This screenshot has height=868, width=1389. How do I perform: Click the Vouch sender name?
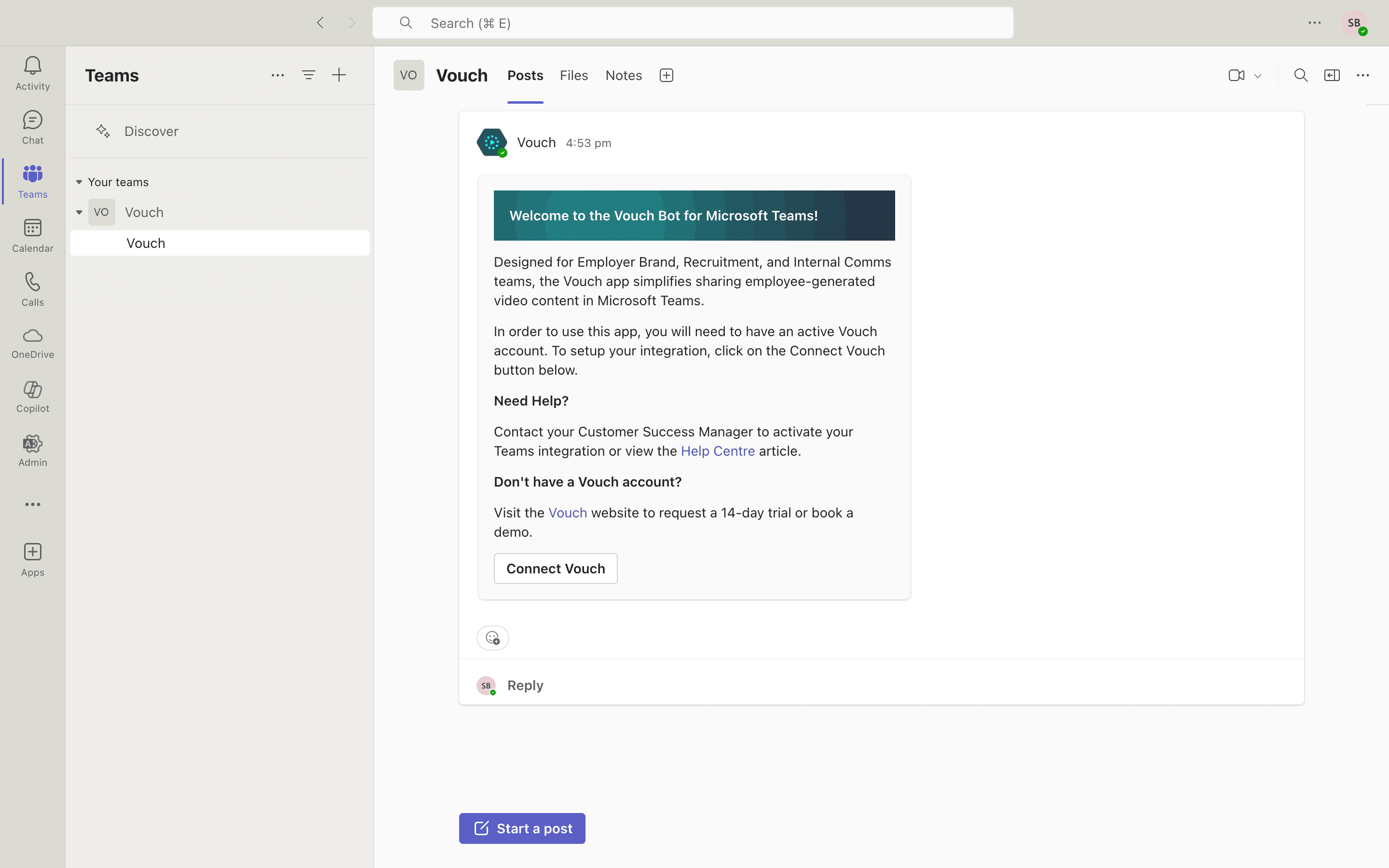537,142
